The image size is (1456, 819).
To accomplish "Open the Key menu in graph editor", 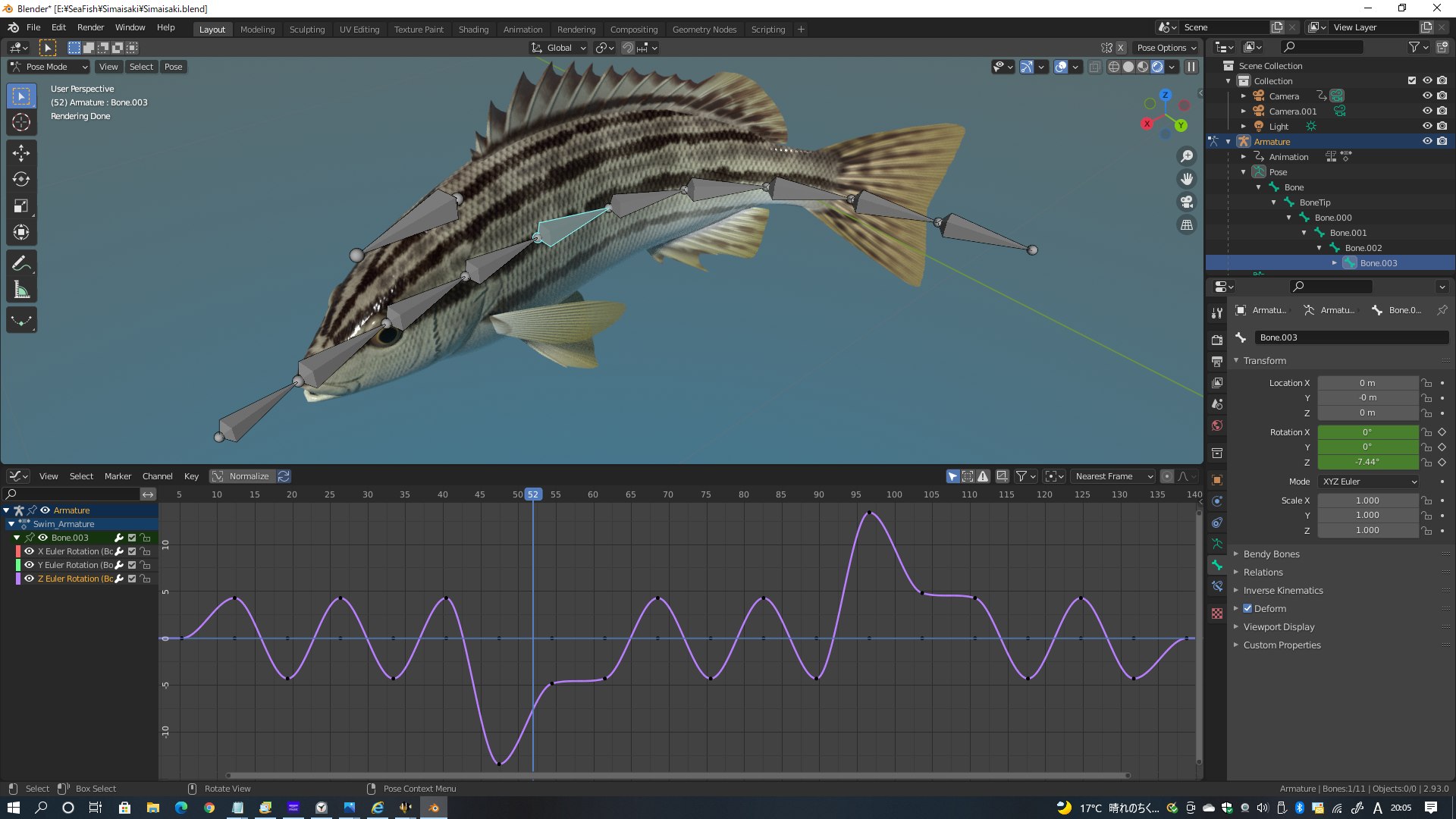I will tap(191, 476).
